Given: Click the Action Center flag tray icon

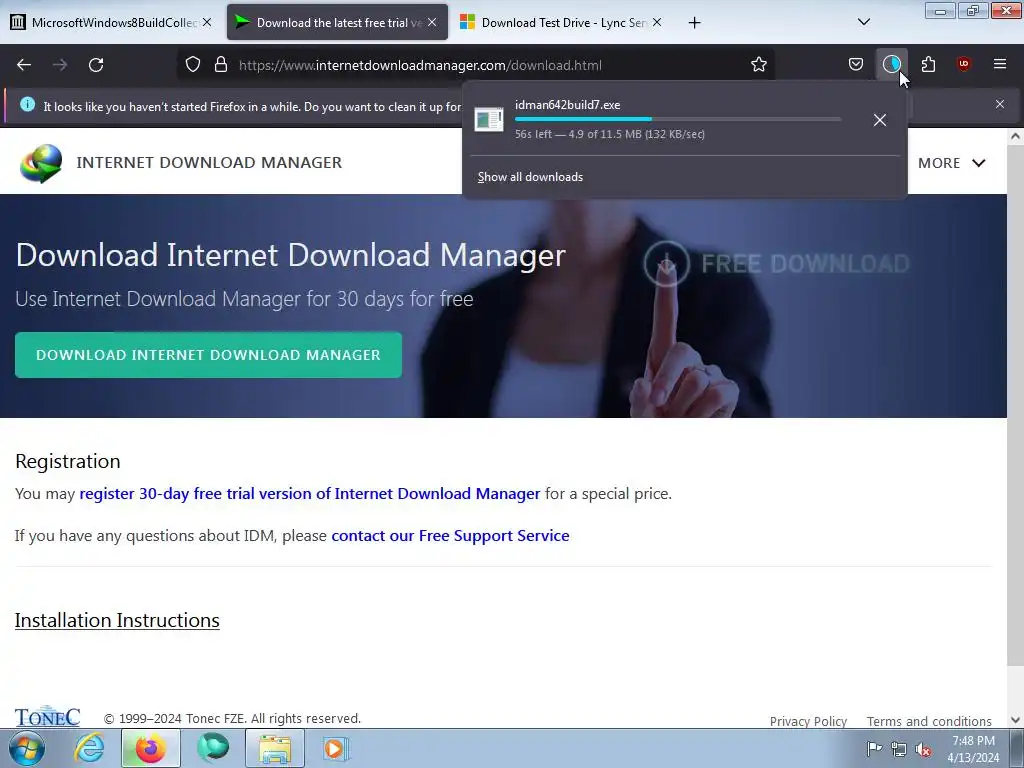Looking at the screenshot, I should [874, 749].
